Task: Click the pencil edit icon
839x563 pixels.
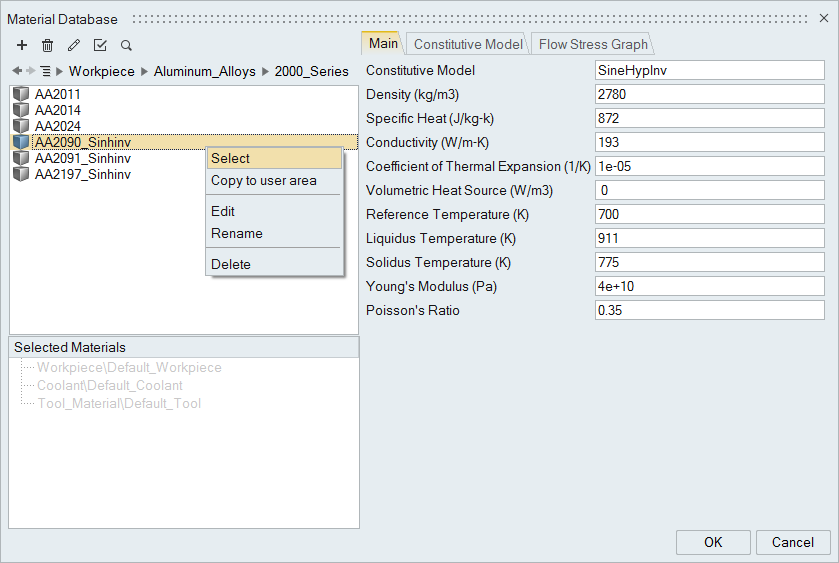Action: [73, 45]
